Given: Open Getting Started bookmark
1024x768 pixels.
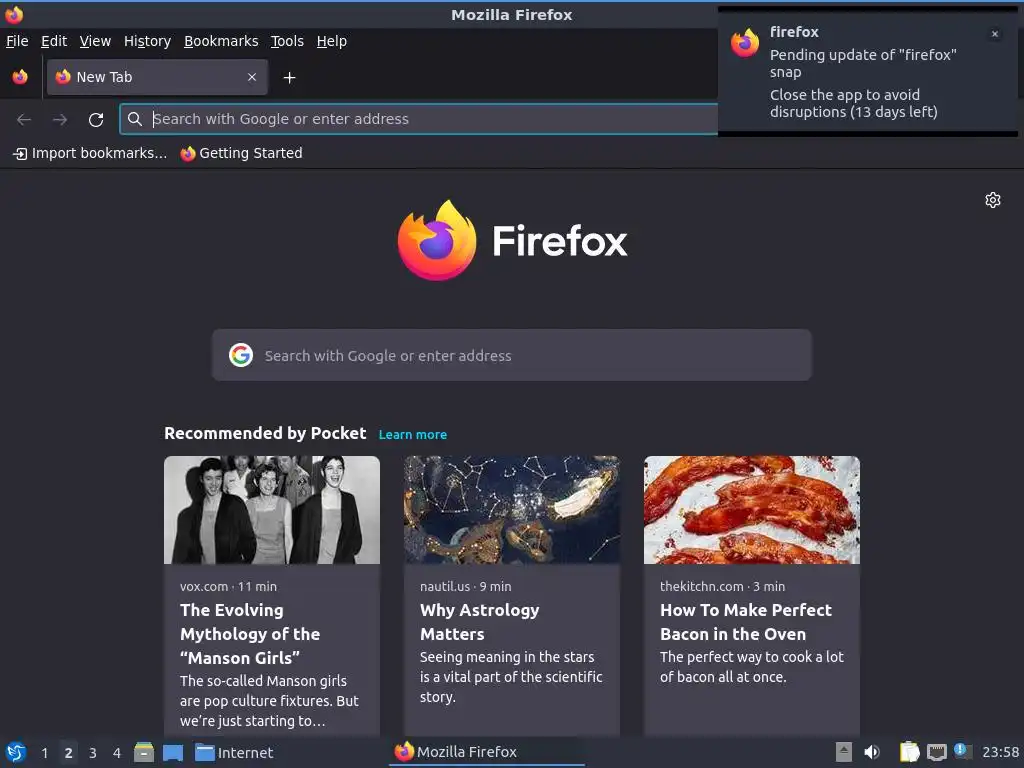Looking at the screenshot, I should pos(242,153).
